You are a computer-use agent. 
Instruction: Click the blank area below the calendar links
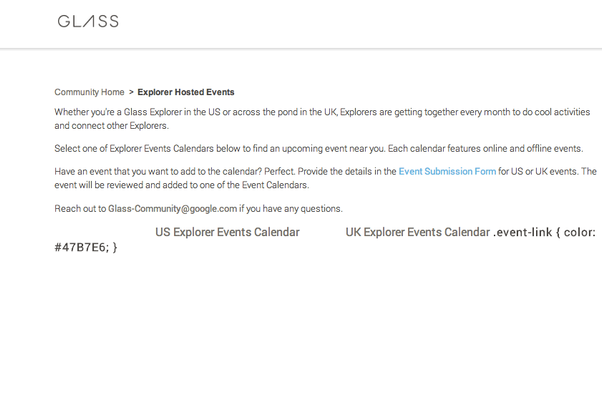coord(301,326)
